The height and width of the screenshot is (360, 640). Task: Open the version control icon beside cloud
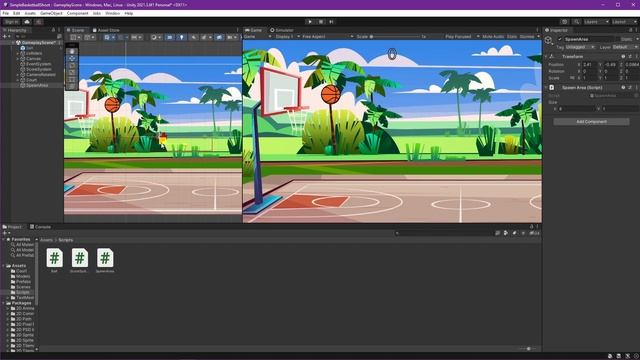[39, 22]
